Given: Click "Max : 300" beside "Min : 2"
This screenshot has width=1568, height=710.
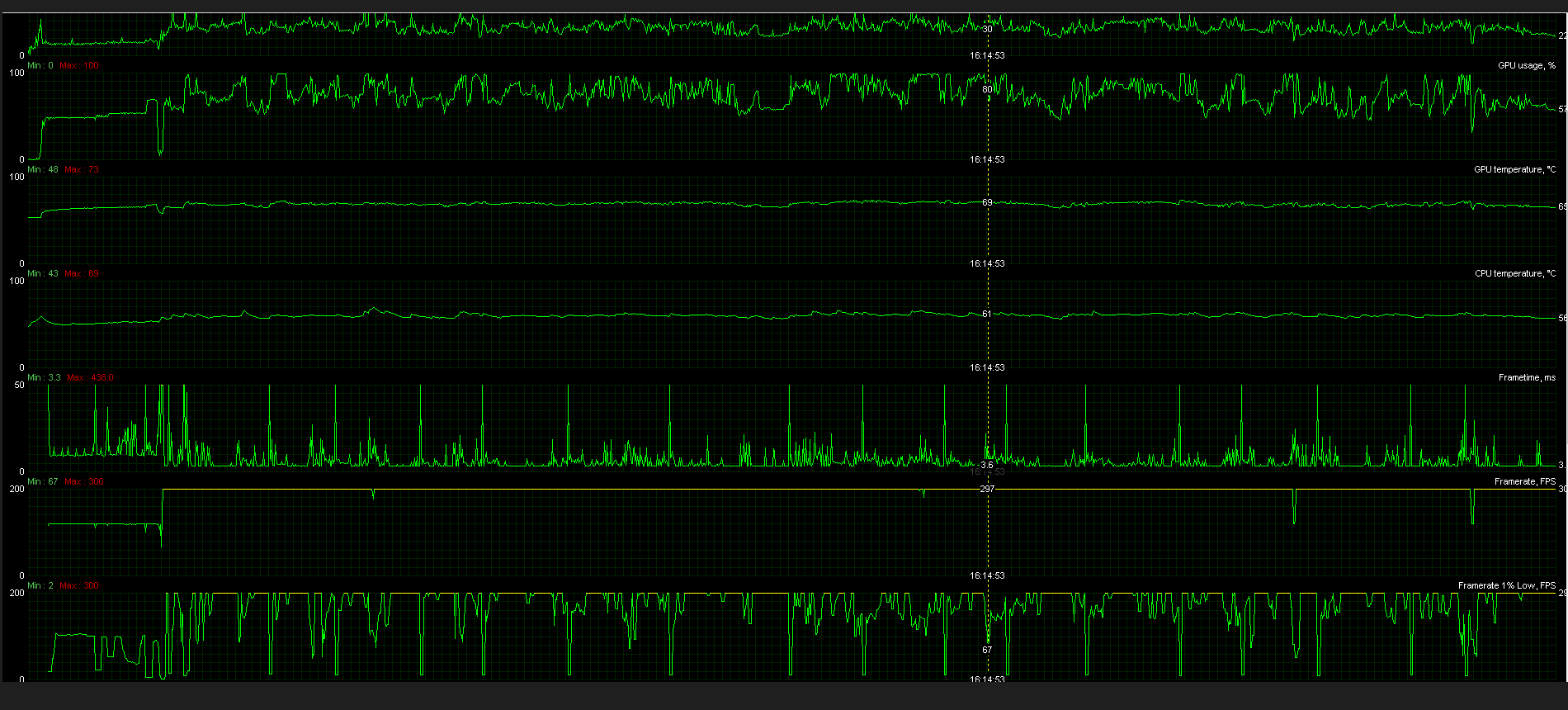Looking at the screenshot, I should pos(79,585).
